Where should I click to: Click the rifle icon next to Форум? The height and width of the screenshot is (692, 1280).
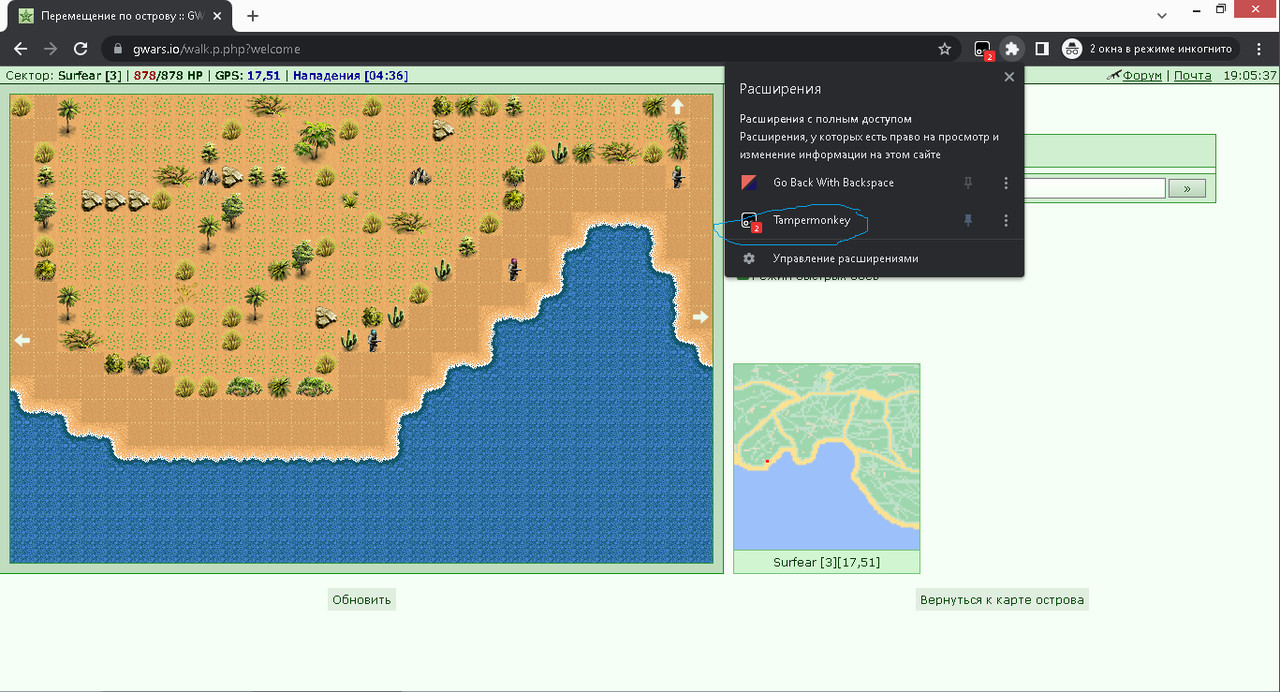click(1113, 75)
